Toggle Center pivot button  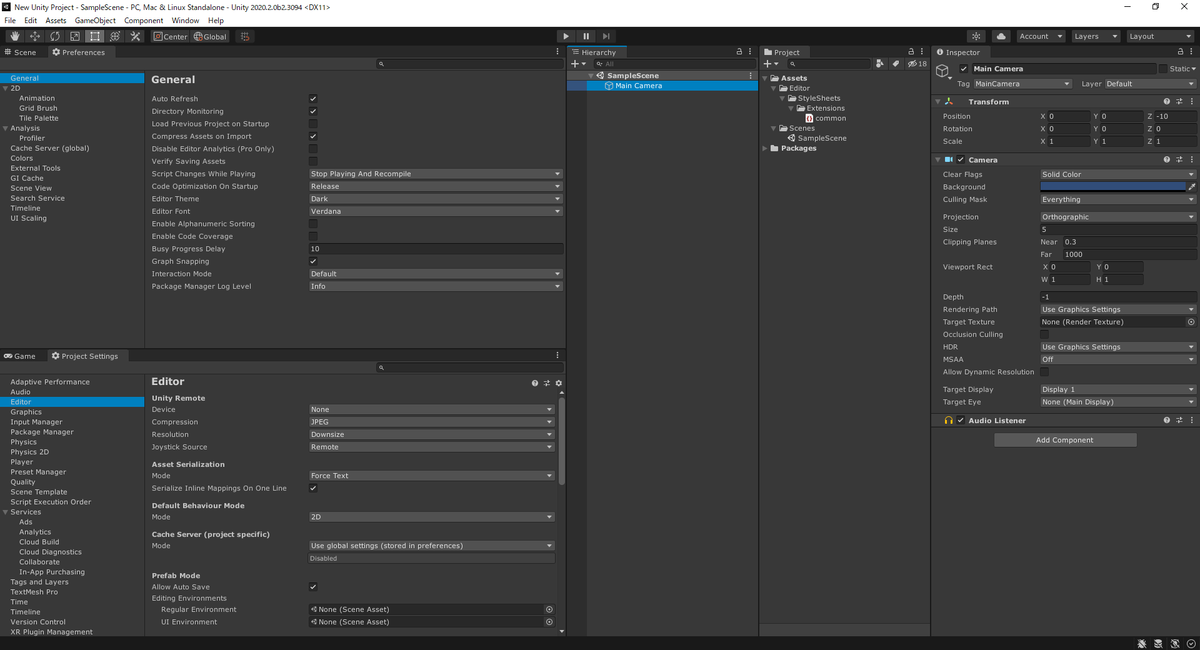tap(170, 36)
